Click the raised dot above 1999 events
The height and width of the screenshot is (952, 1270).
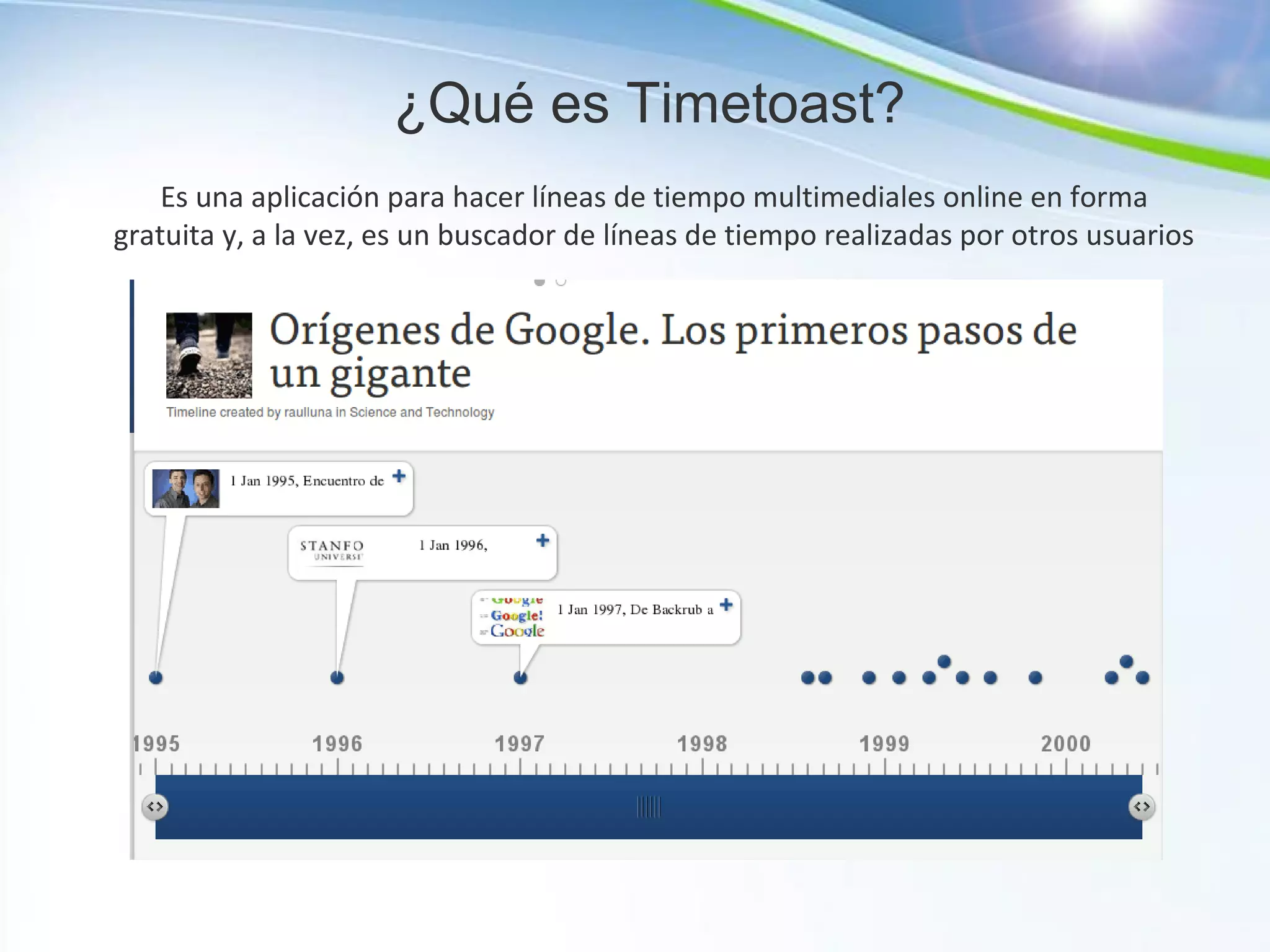click(944, 661)
